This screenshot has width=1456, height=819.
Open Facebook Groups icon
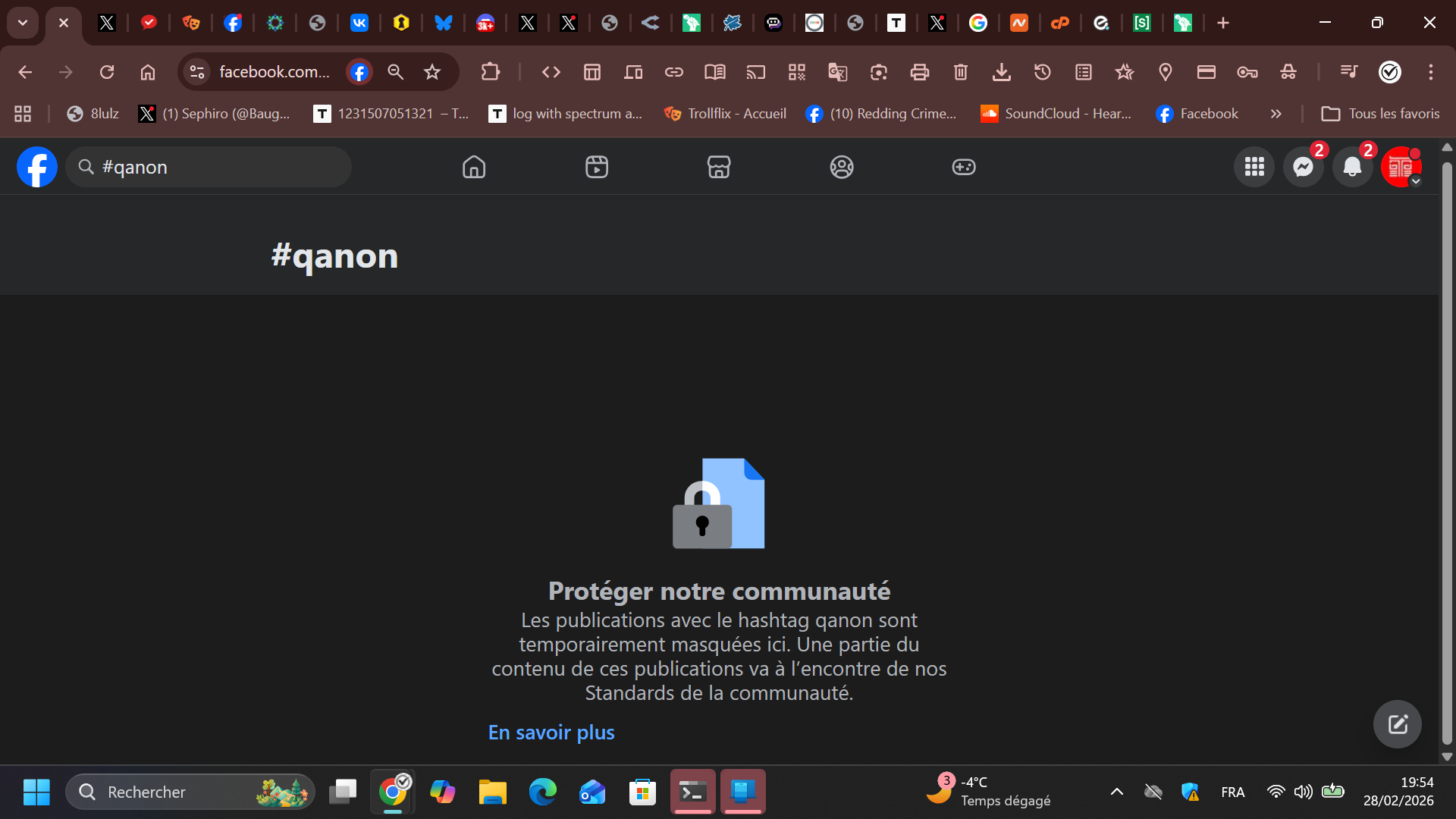pyautogui.click(x=842, y=167)
